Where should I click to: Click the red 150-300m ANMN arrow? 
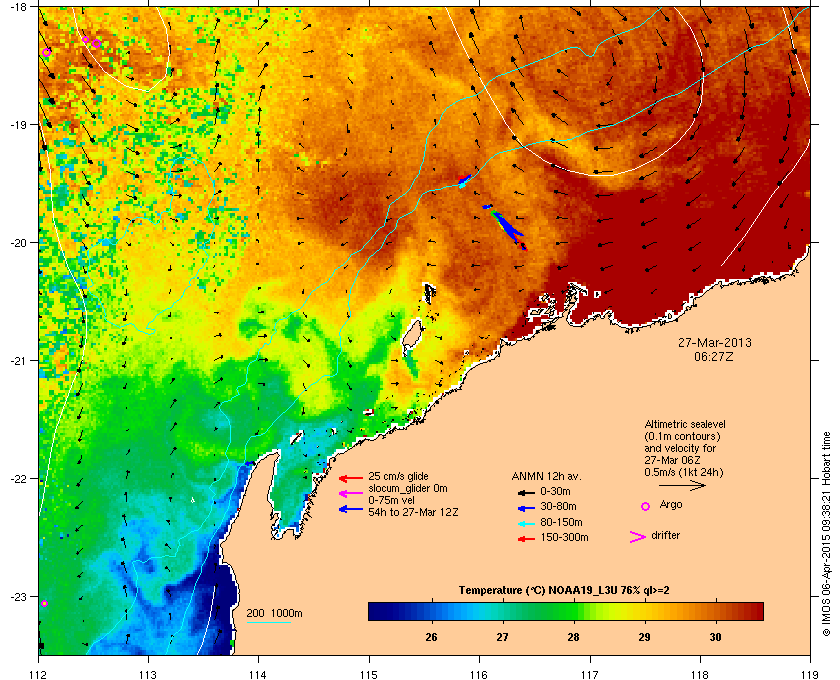(526, 539)
